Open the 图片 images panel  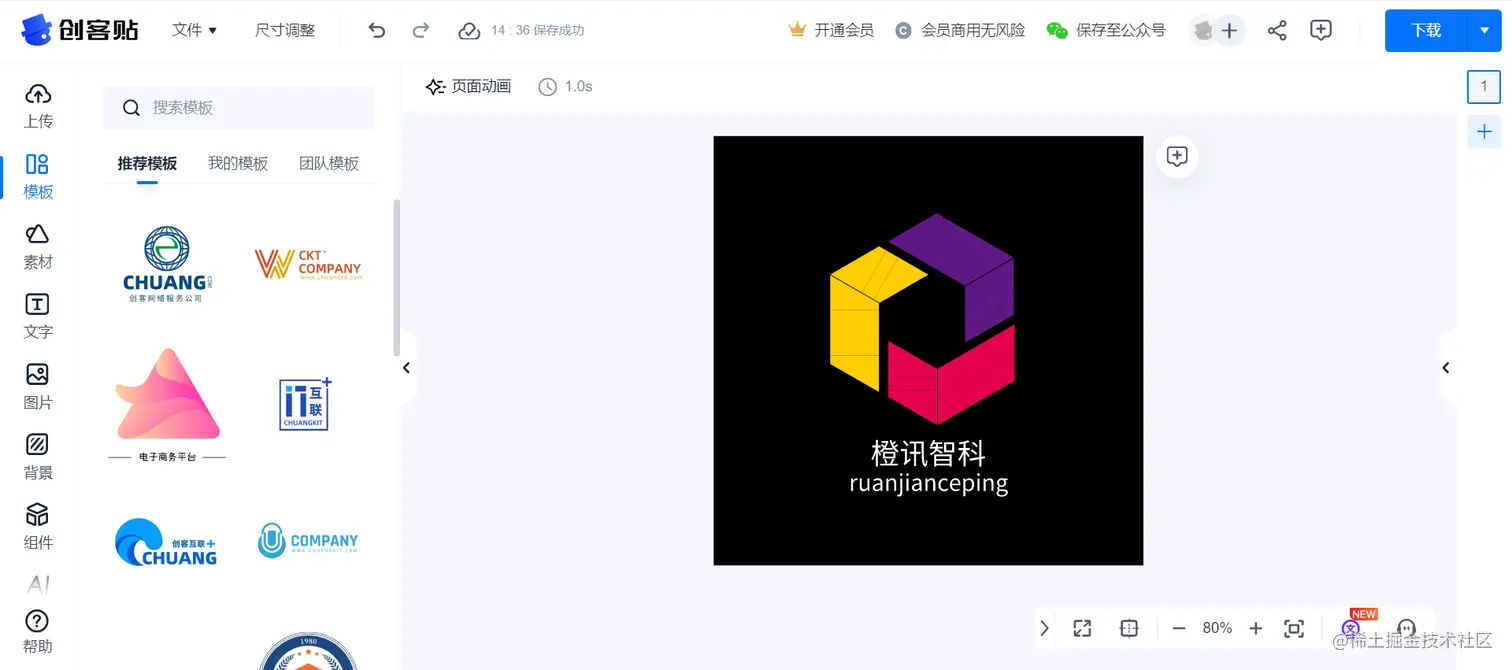[x=38, y=386]
